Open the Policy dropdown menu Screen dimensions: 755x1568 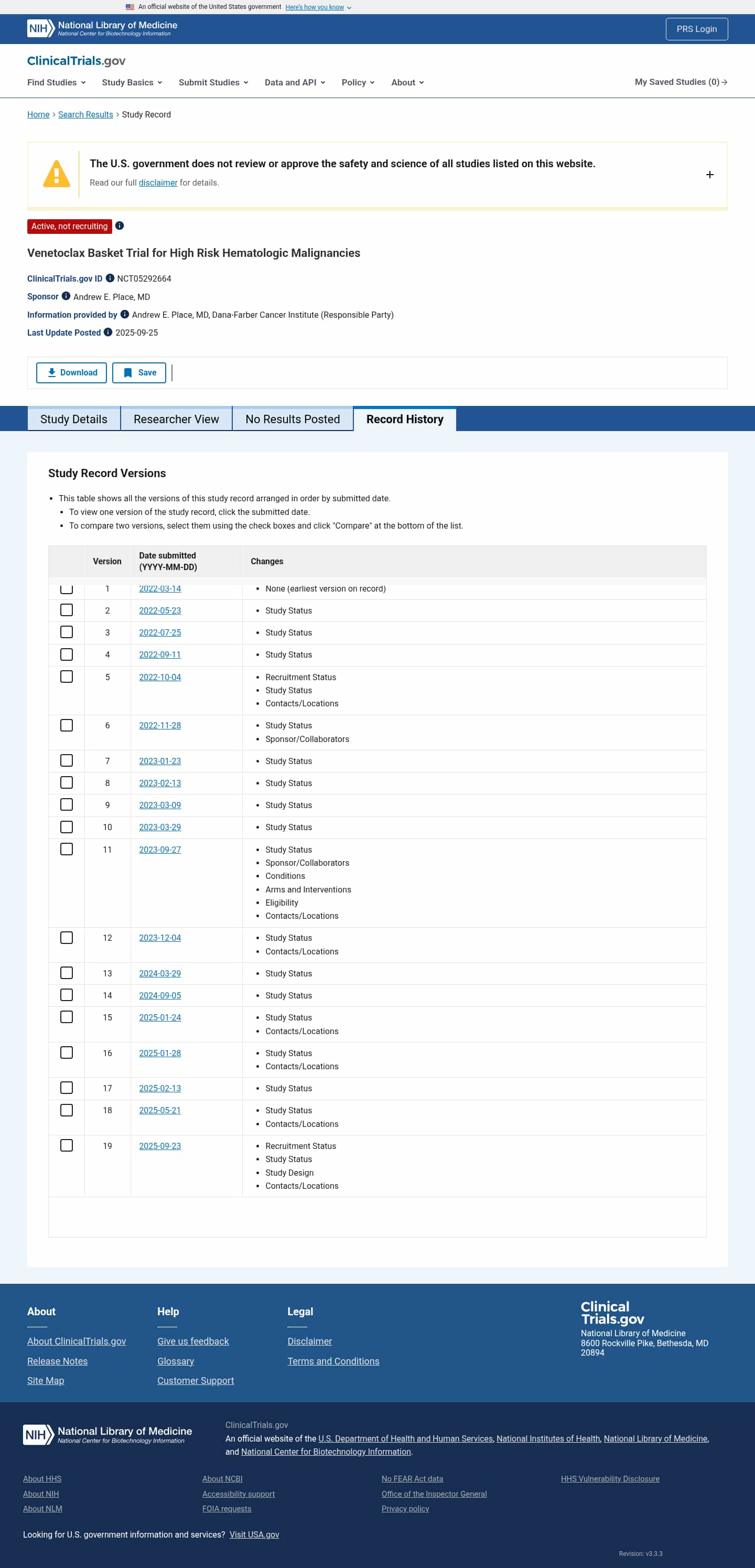click(x=358, y=82)
